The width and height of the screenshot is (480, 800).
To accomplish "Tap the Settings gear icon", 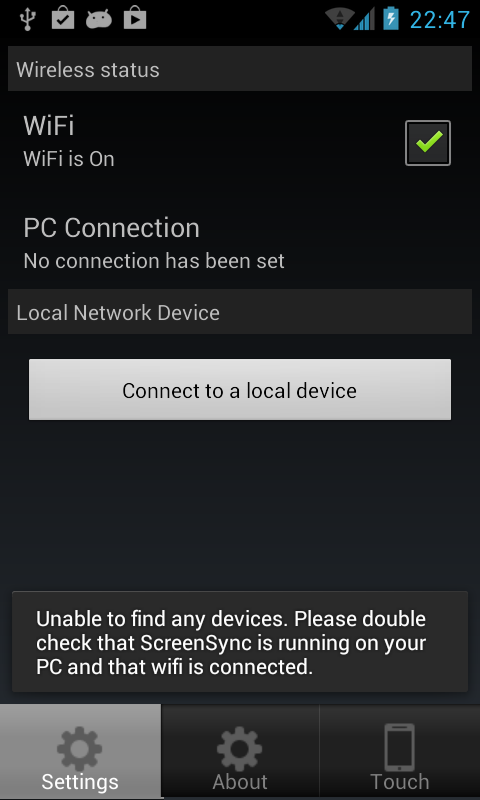I will coord(80,748).
